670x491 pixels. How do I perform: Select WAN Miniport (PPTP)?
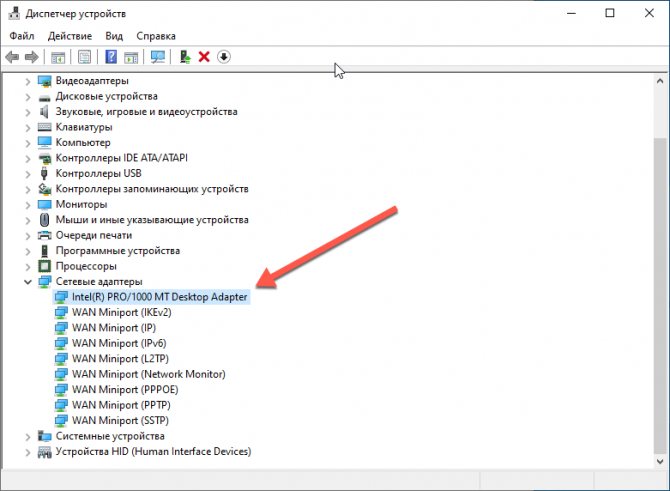click(x=121, y=405)
